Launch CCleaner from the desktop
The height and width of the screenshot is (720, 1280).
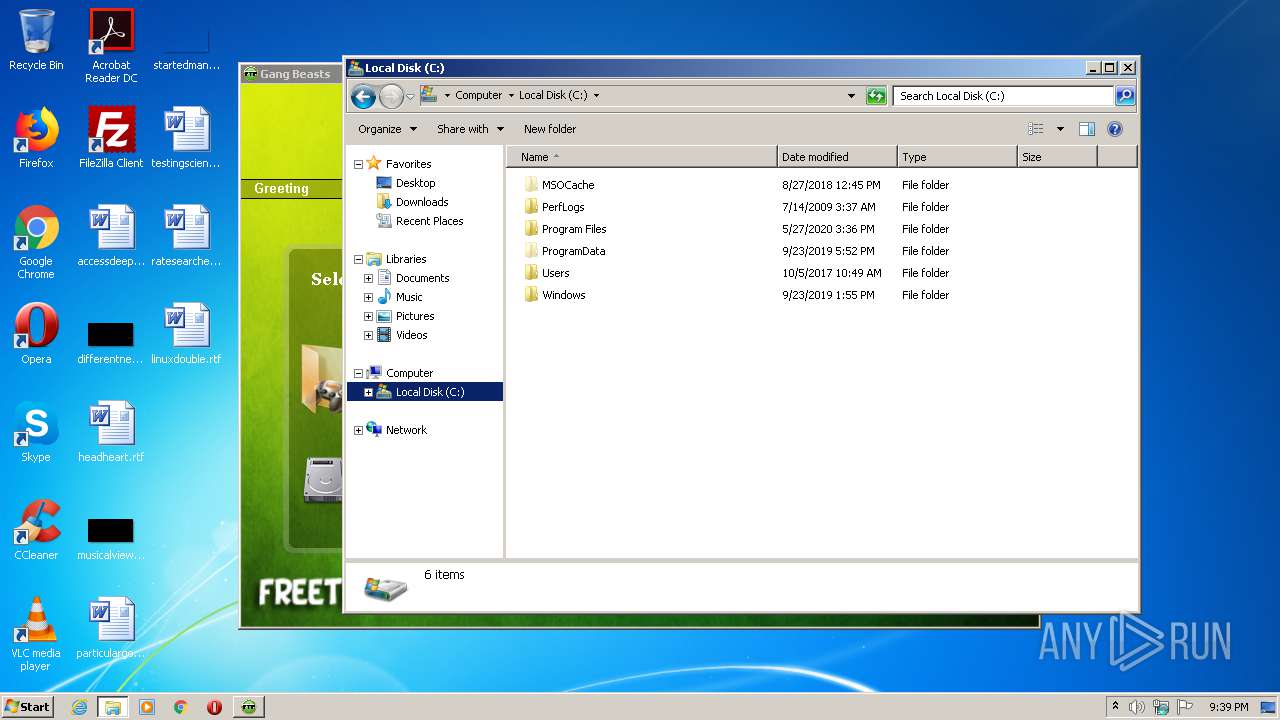point(36,530)
